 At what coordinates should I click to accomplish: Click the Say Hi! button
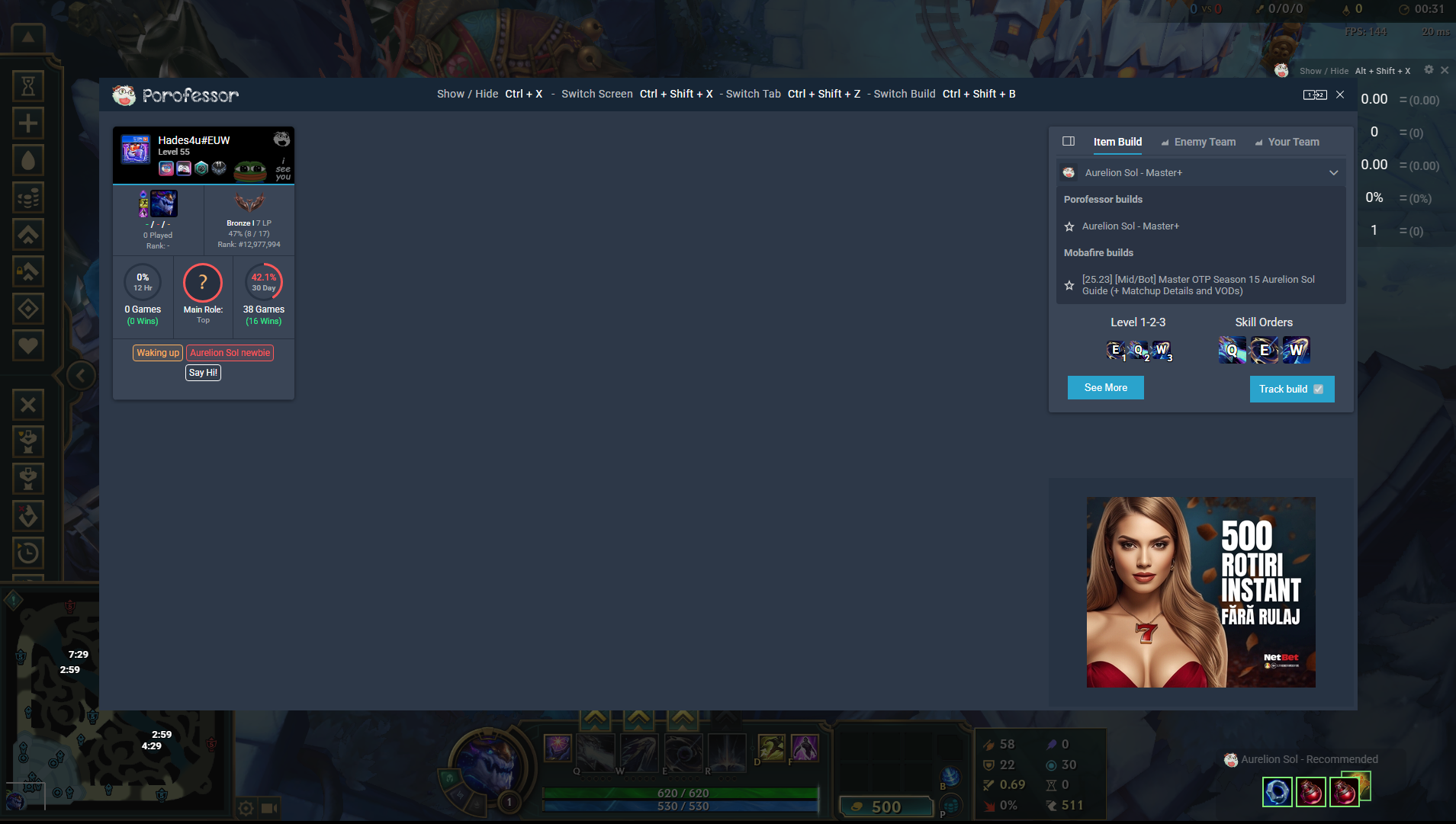203,373
